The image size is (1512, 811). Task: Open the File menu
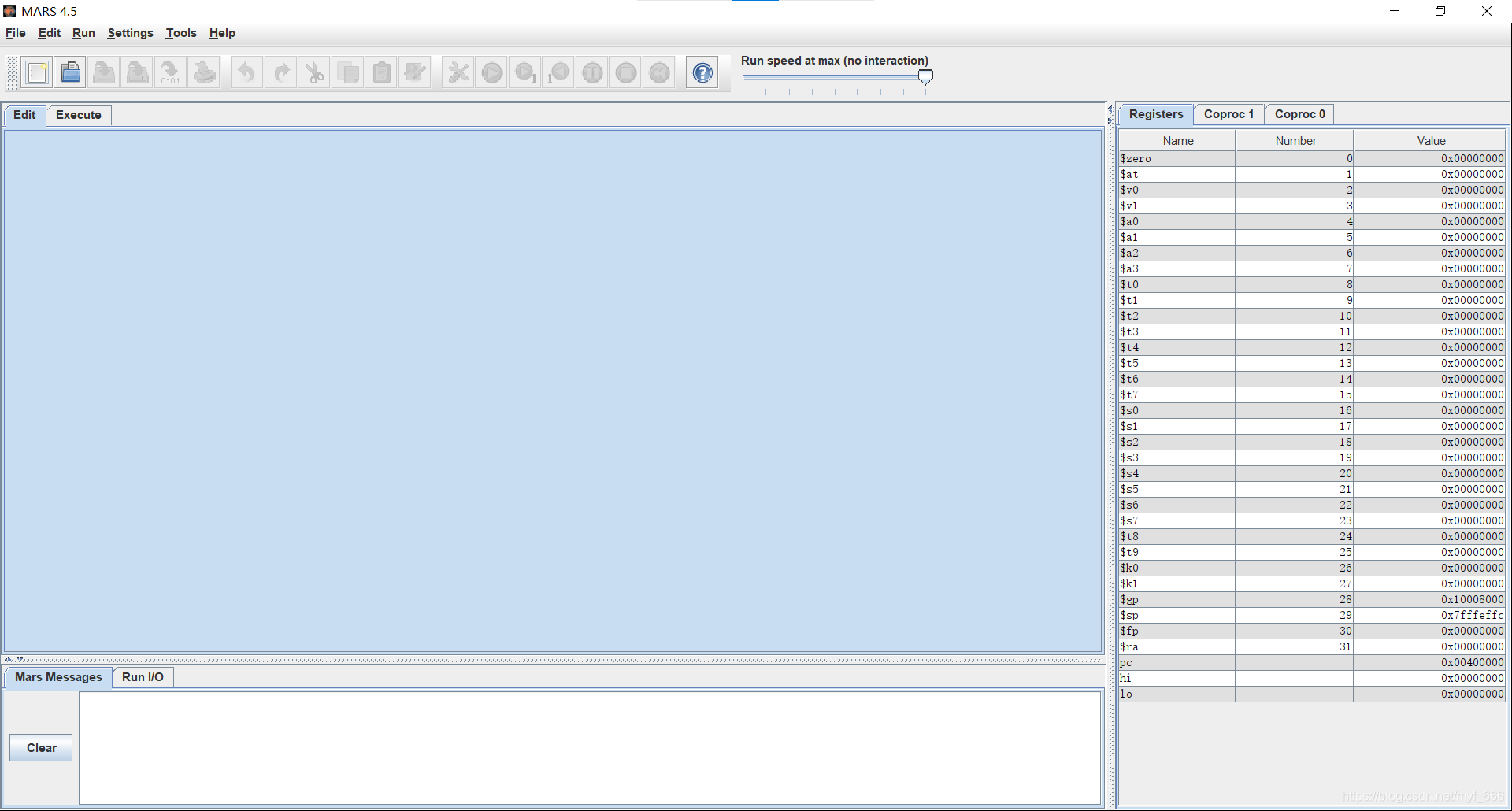point(16,33)
